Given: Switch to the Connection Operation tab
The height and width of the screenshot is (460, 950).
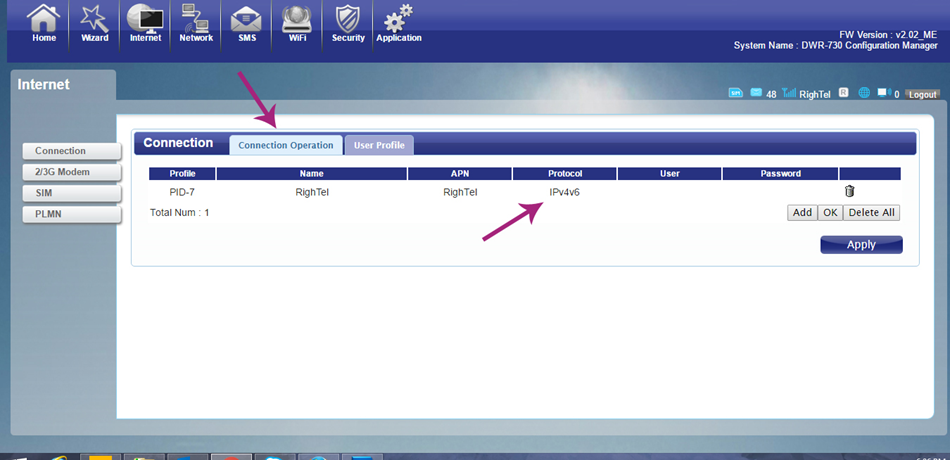Looking at the screenshot, I should tap(286, 145).
